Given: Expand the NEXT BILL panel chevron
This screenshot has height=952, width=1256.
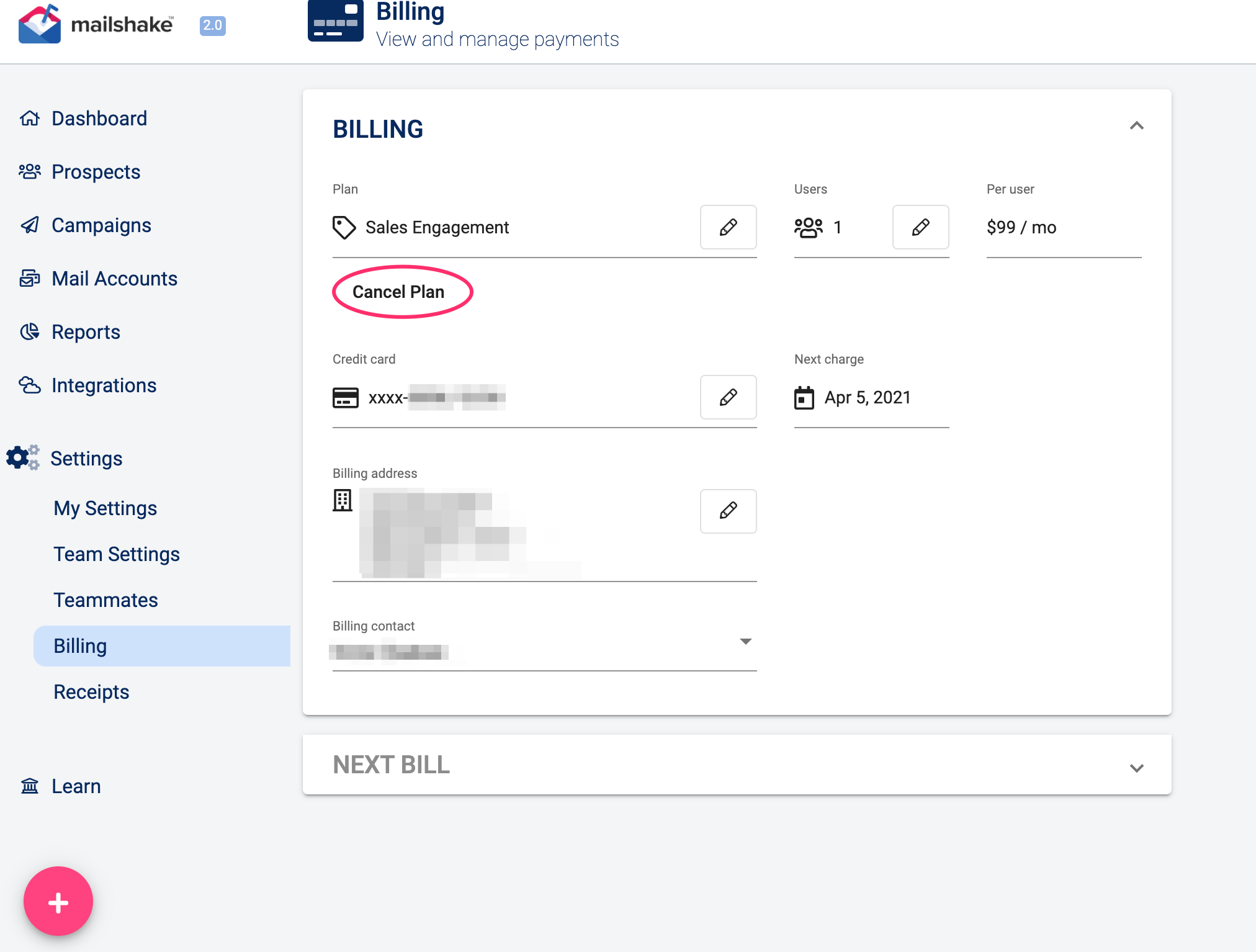Looking at the screenshot, I should (1137, 768).
